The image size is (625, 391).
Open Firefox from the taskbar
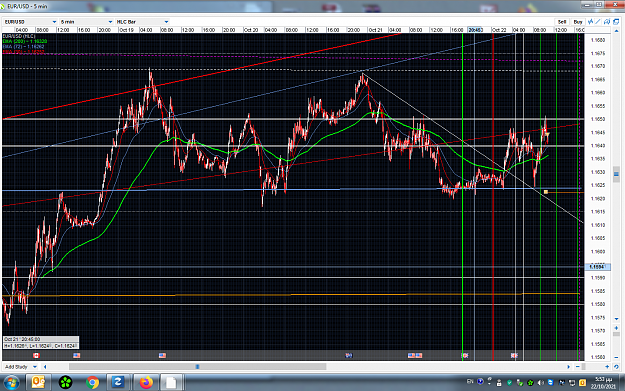(x=146, y=383)
